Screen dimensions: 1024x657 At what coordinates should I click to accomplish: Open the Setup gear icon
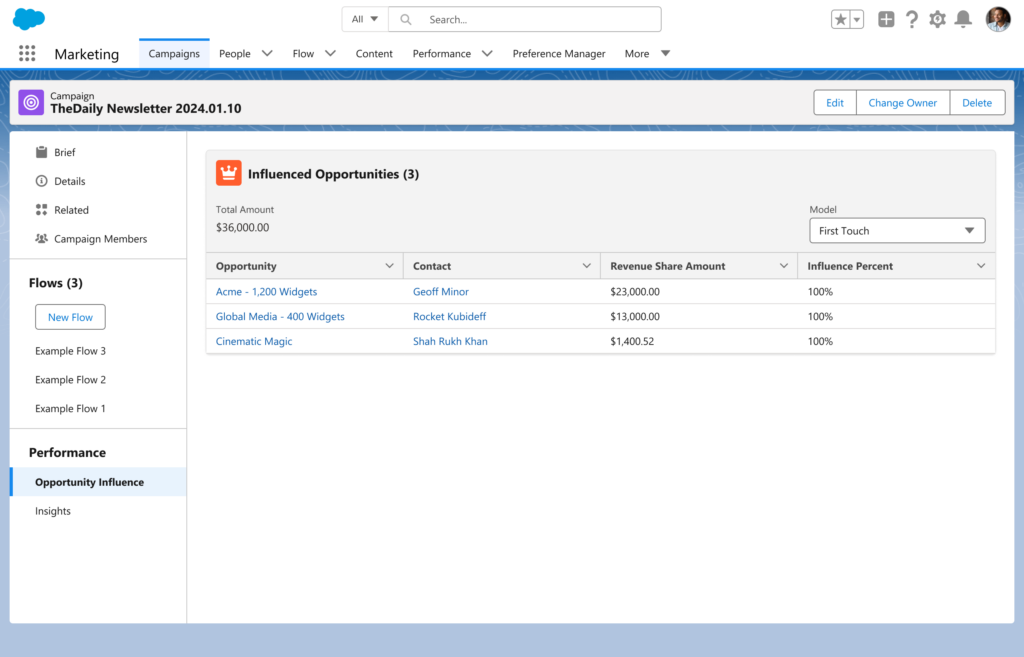(x=937, y=19)
